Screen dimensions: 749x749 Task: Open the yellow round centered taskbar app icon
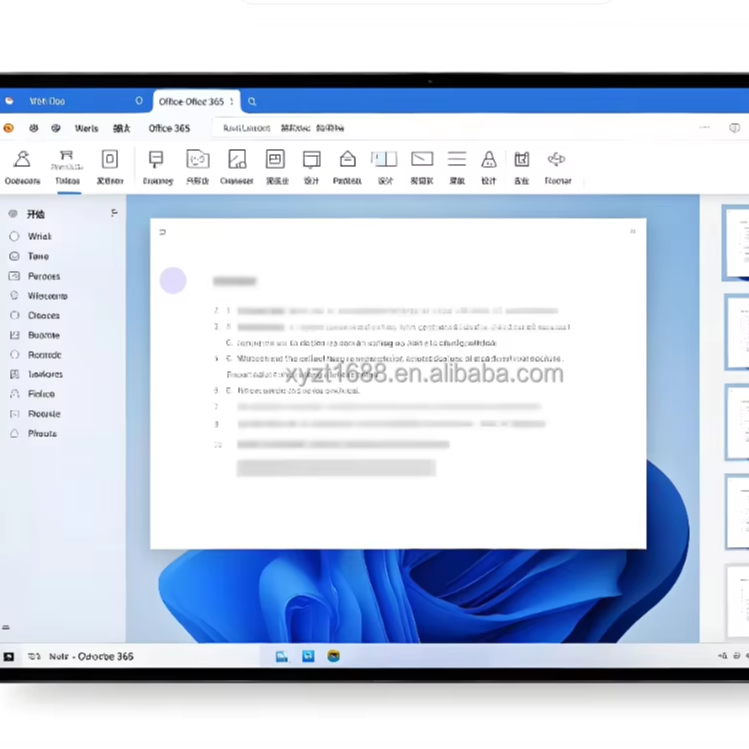coord(333,656)
